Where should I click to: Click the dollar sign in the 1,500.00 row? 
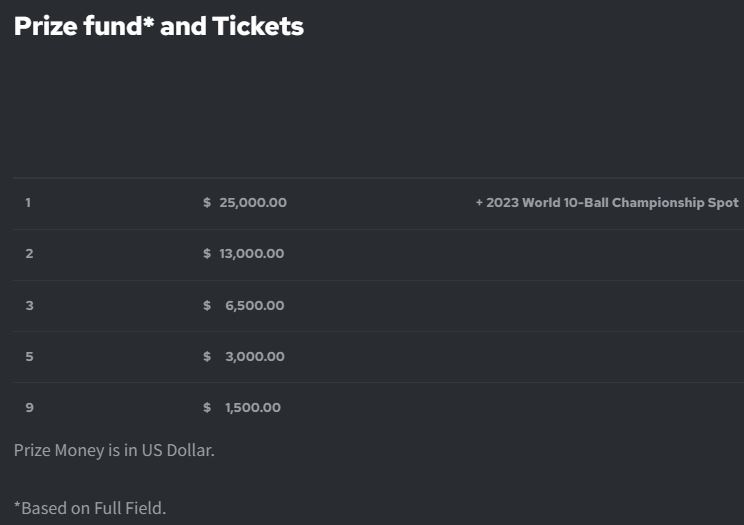(x=207, y=407)
